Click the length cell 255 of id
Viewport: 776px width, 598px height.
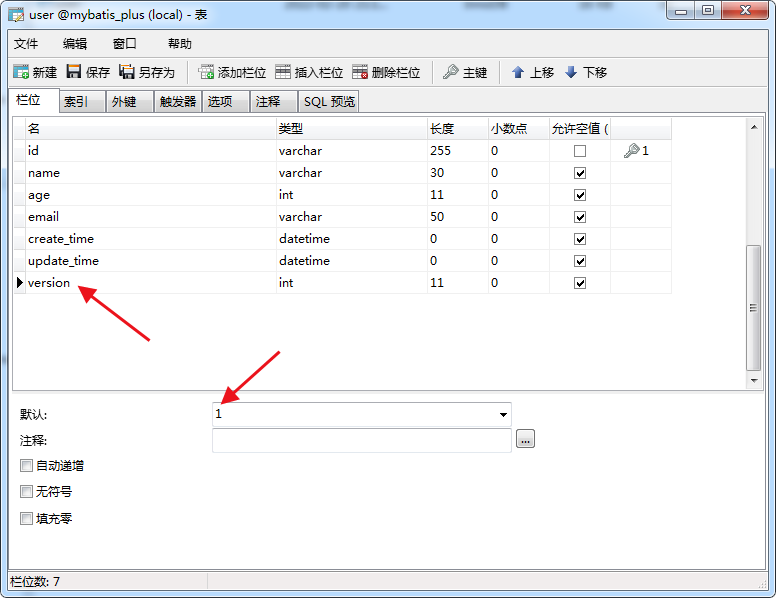pyautogui.click(x=458, y=150)
